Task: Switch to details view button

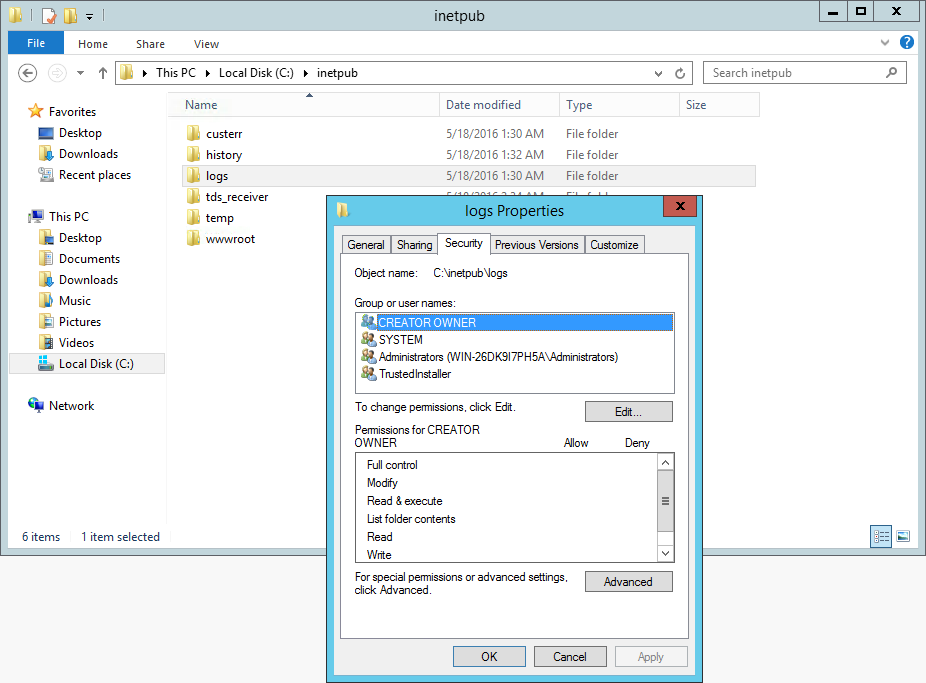Action: (x=881, y=537)
